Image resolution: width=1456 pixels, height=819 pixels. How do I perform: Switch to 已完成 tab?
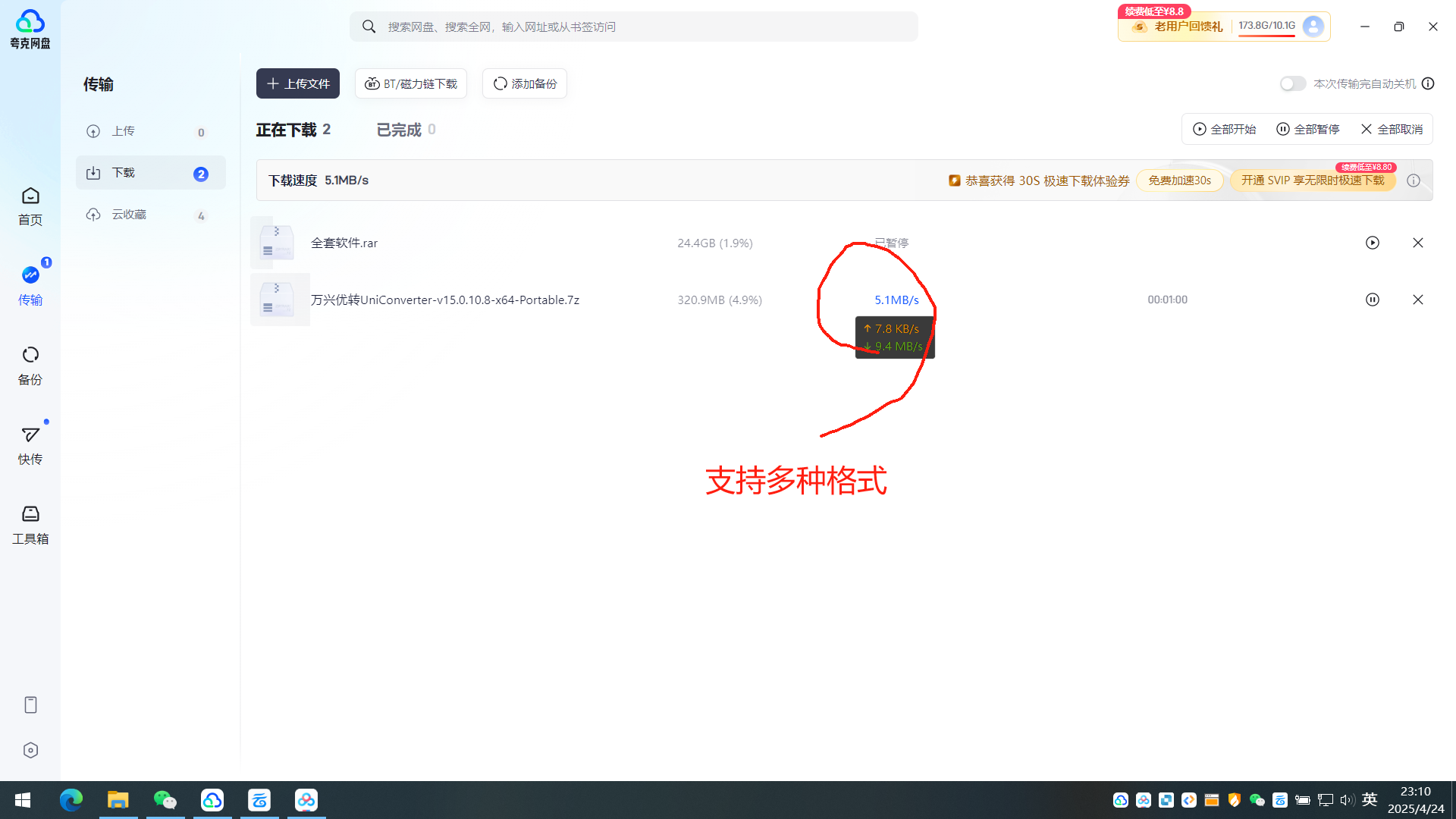coord(406,130)
